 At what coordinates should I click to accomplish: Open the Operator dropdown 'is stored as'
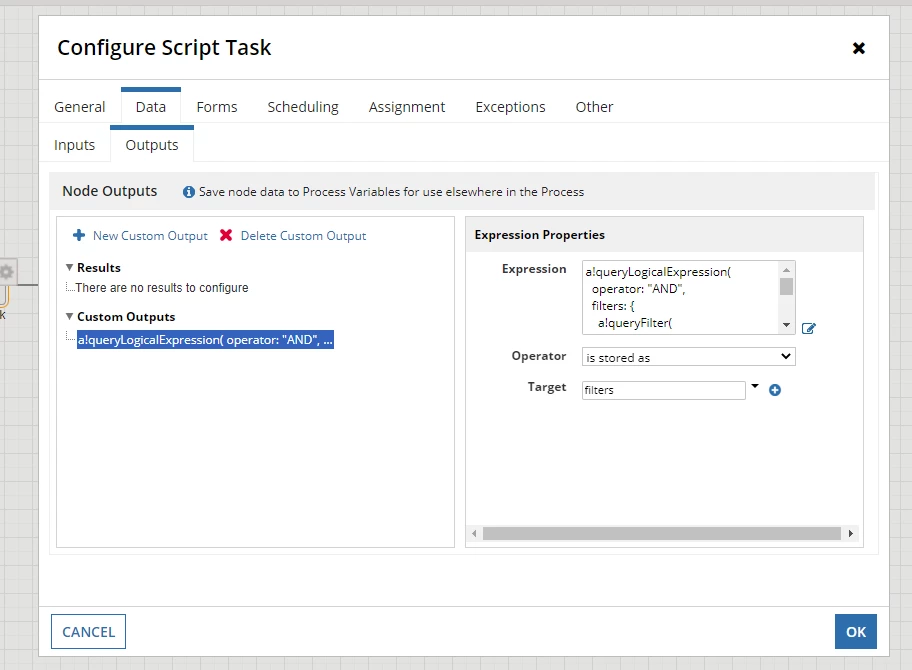tap(689, 357)
